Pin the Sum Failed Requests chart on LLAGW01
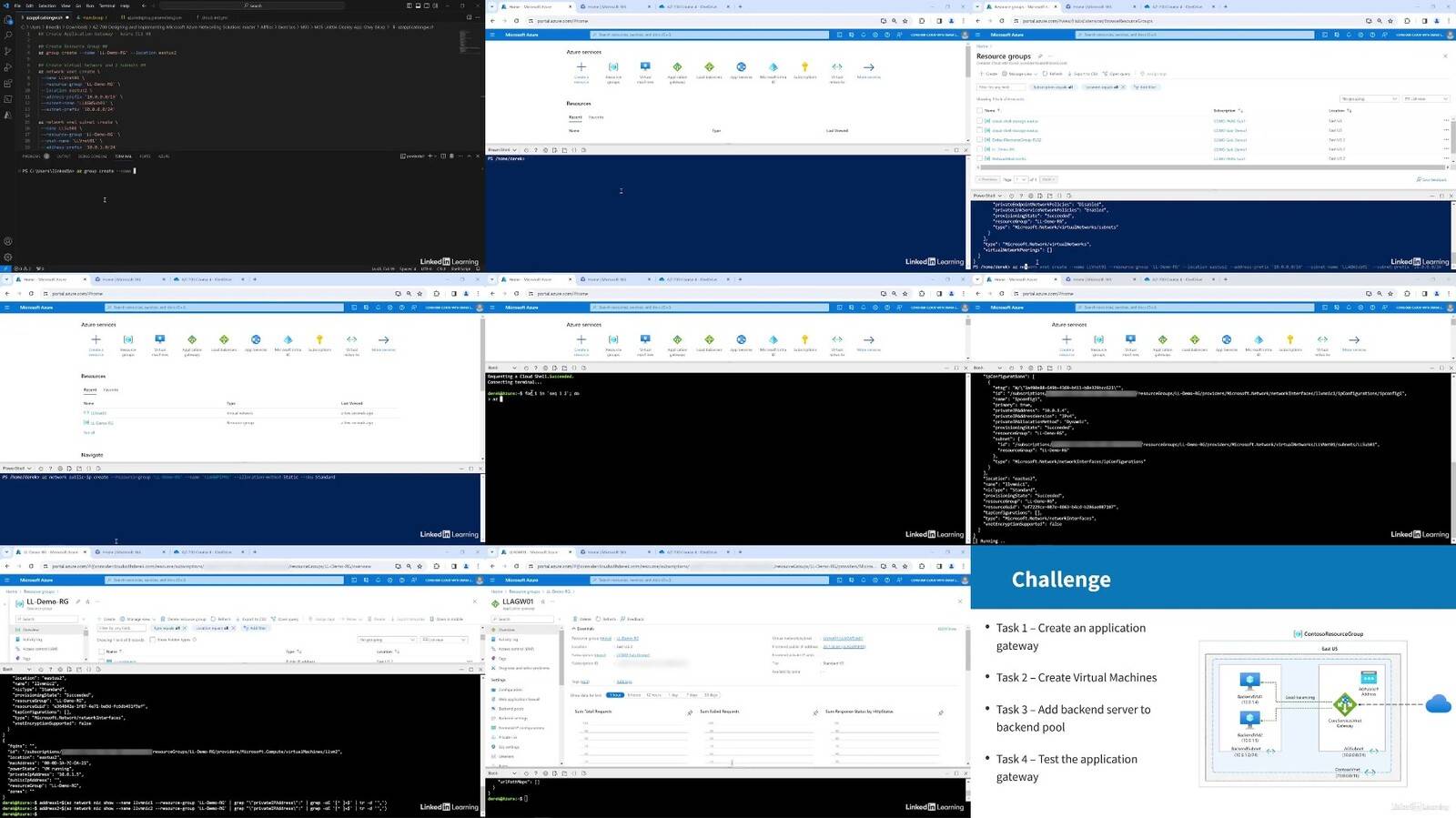 815,712
